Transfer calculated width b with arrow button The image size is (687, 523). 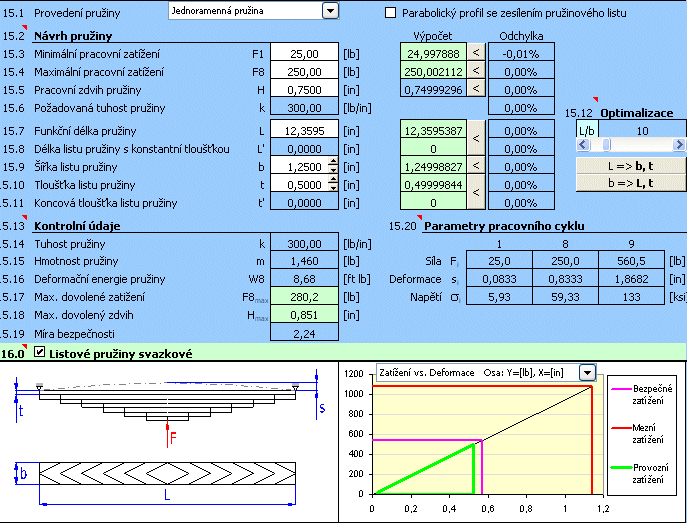[476, 165]
